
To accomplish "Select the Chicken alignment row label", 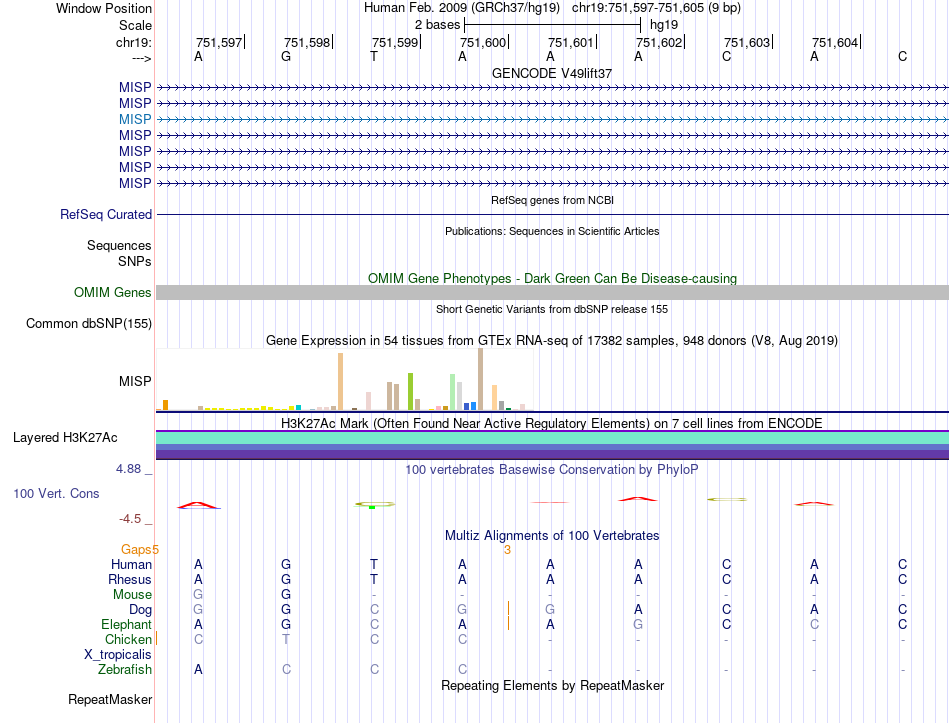I will point(128,639).
